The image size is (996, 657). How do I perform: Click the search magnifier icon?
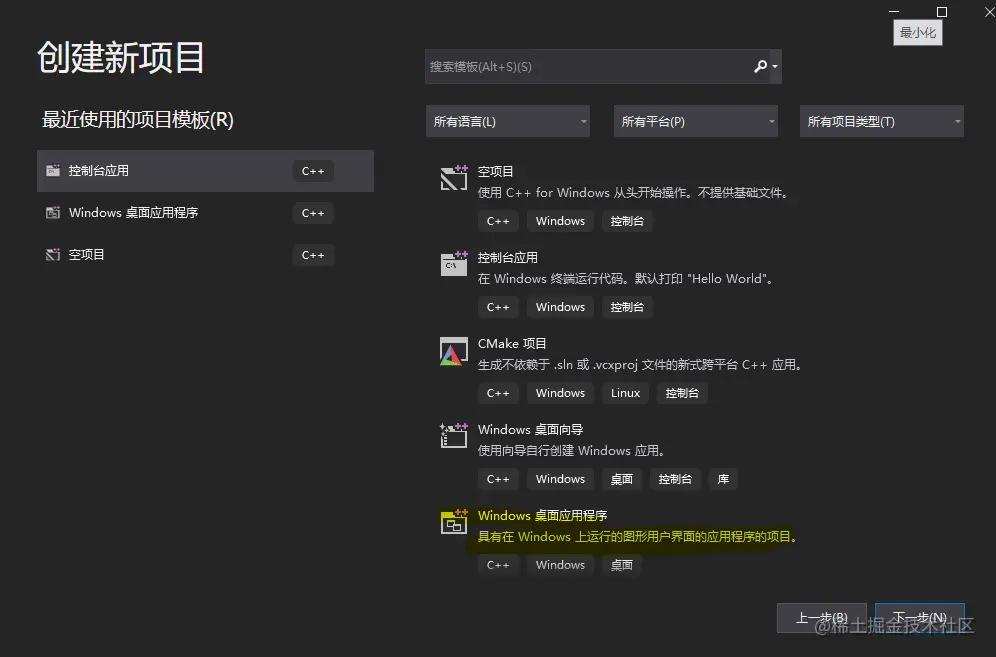pyautogui.click(x=760, y=66)
